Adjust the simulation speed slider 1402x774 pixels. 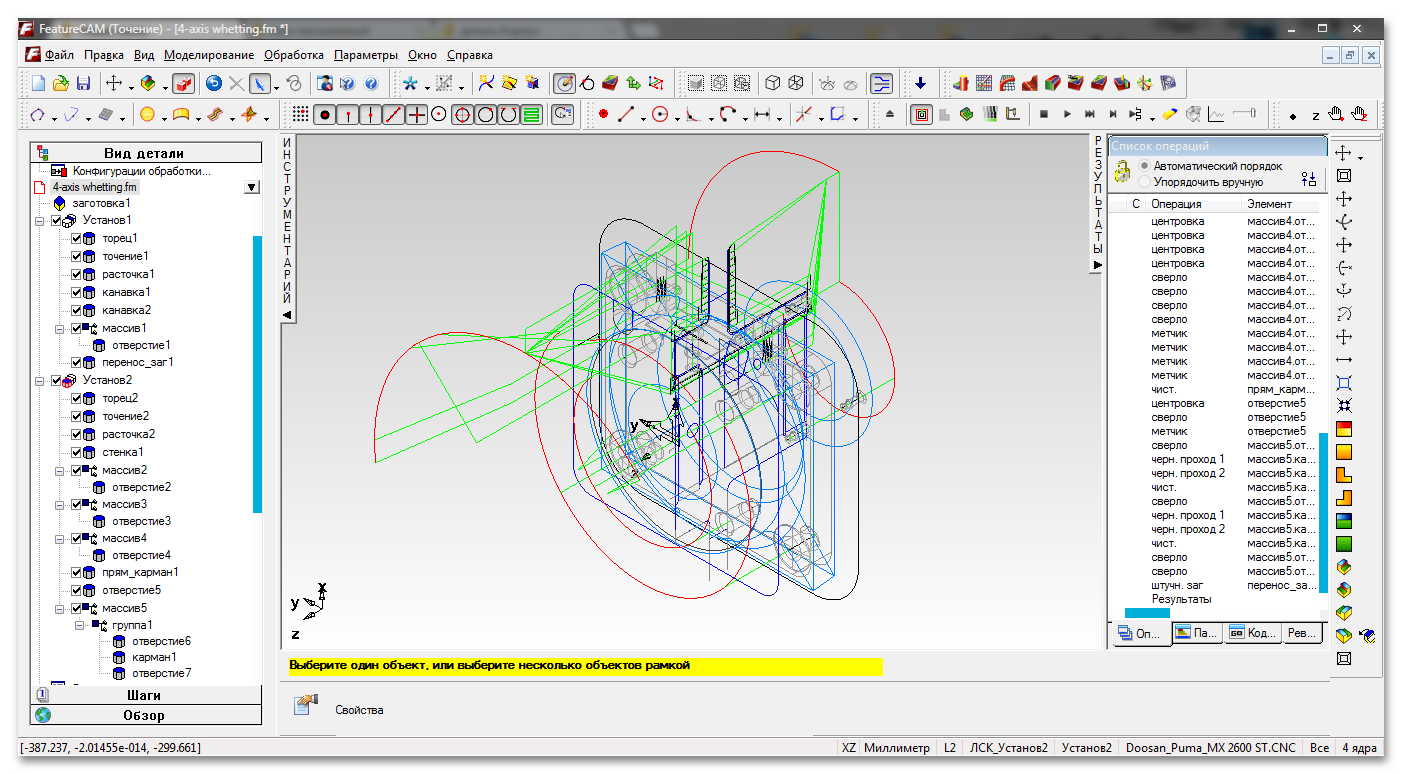click(x=1244, y=115)
